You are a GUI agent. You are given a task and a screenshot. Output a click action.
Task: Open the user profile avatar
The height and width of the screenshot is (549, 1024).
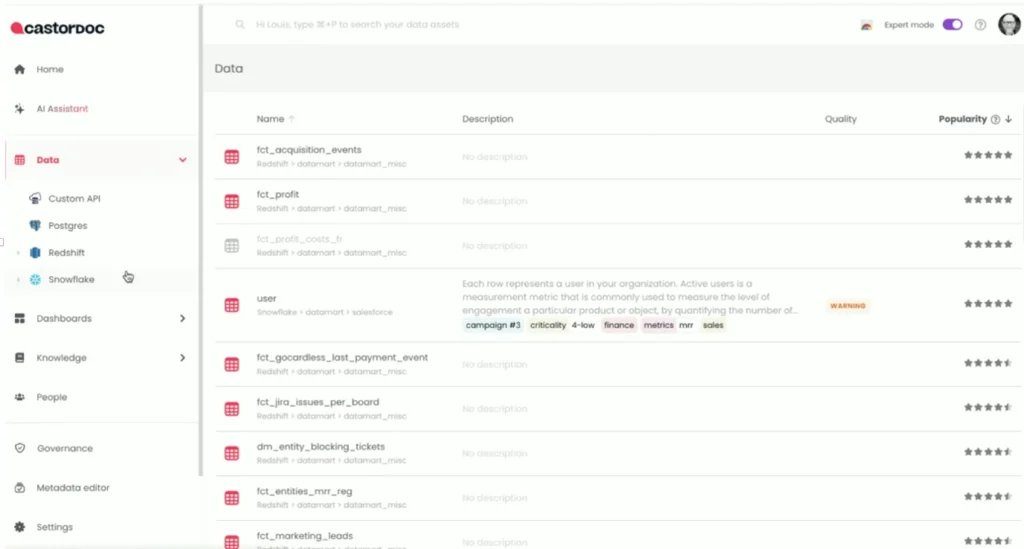pos(1009,24)
